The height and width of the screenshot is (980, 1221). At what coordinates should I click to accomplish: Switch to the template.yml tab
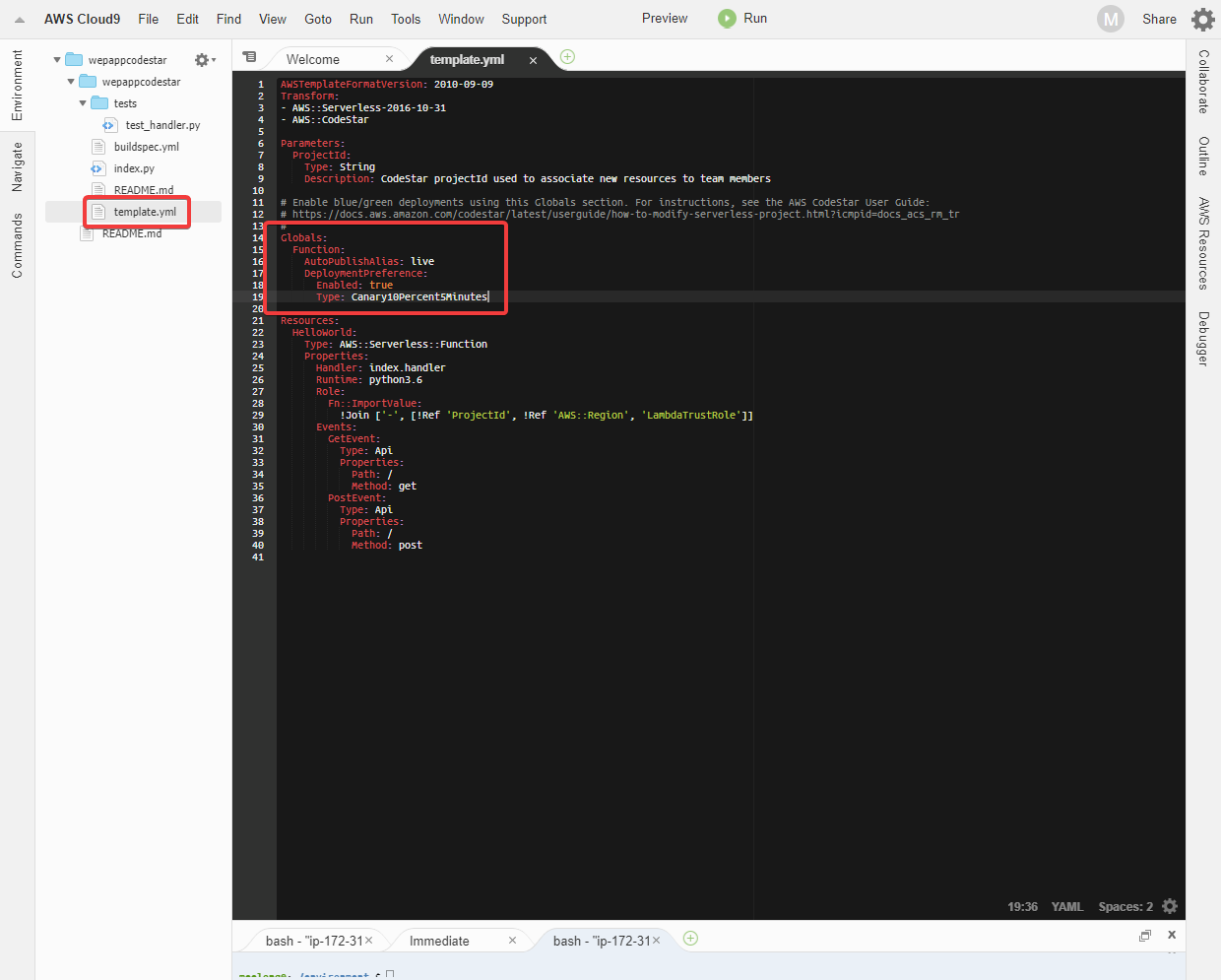click(467, 59)
